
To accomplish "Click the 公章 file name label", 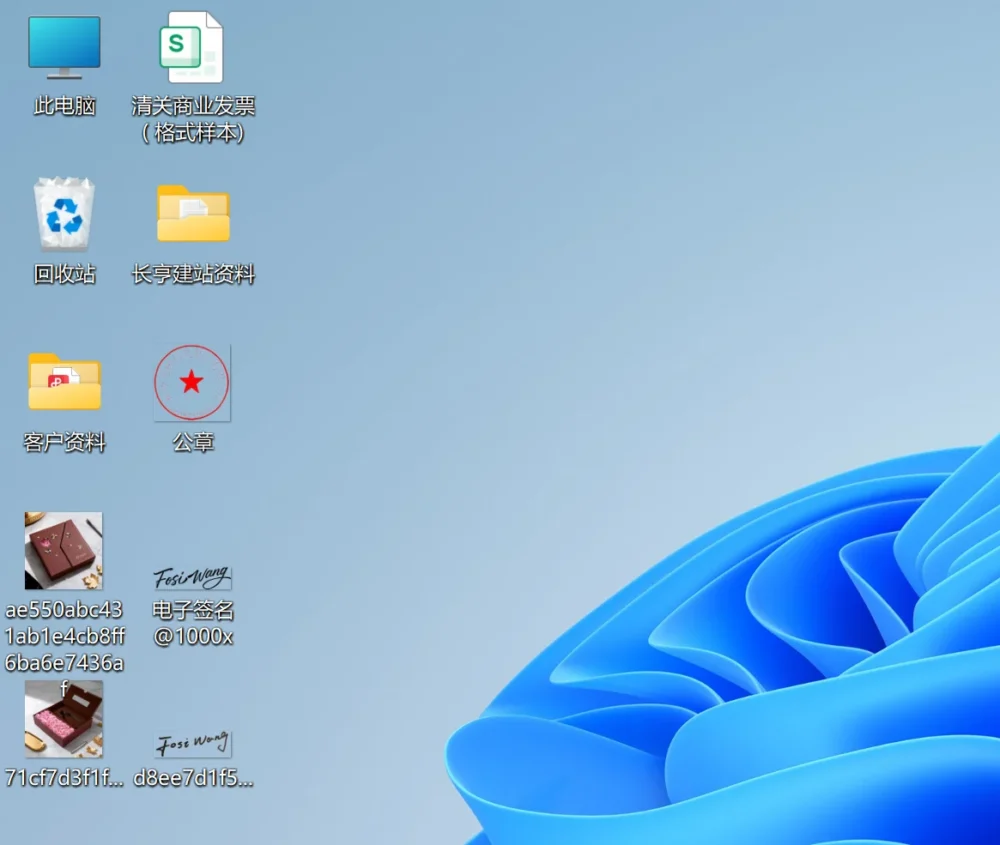I will tap(193, 442).
